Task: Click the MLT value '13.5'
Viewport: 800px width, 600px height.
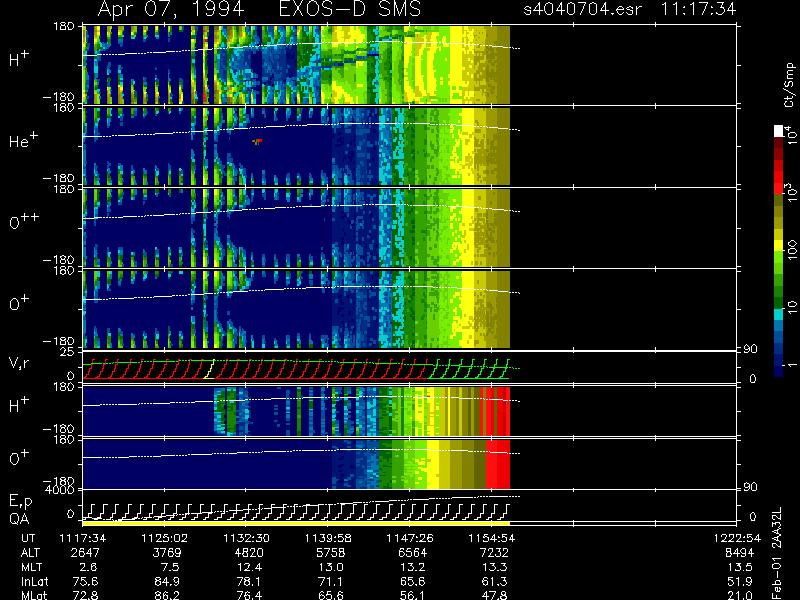Action: pos(740,567)
